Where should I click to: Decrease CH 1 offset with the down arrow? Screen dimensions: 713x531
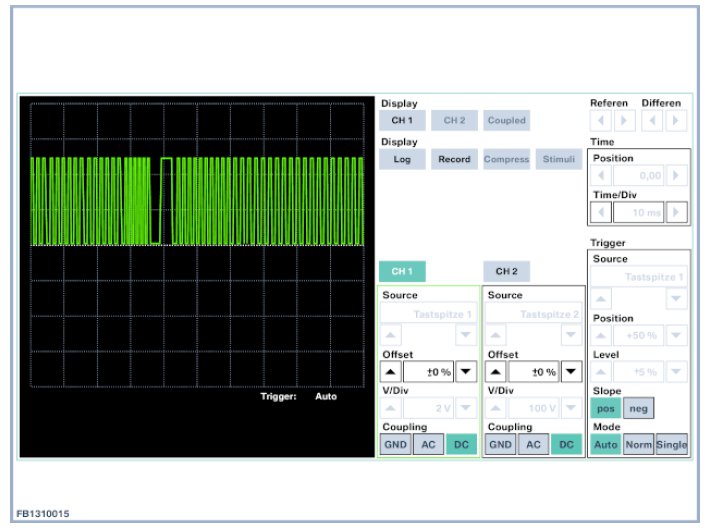tap(465, 373)
